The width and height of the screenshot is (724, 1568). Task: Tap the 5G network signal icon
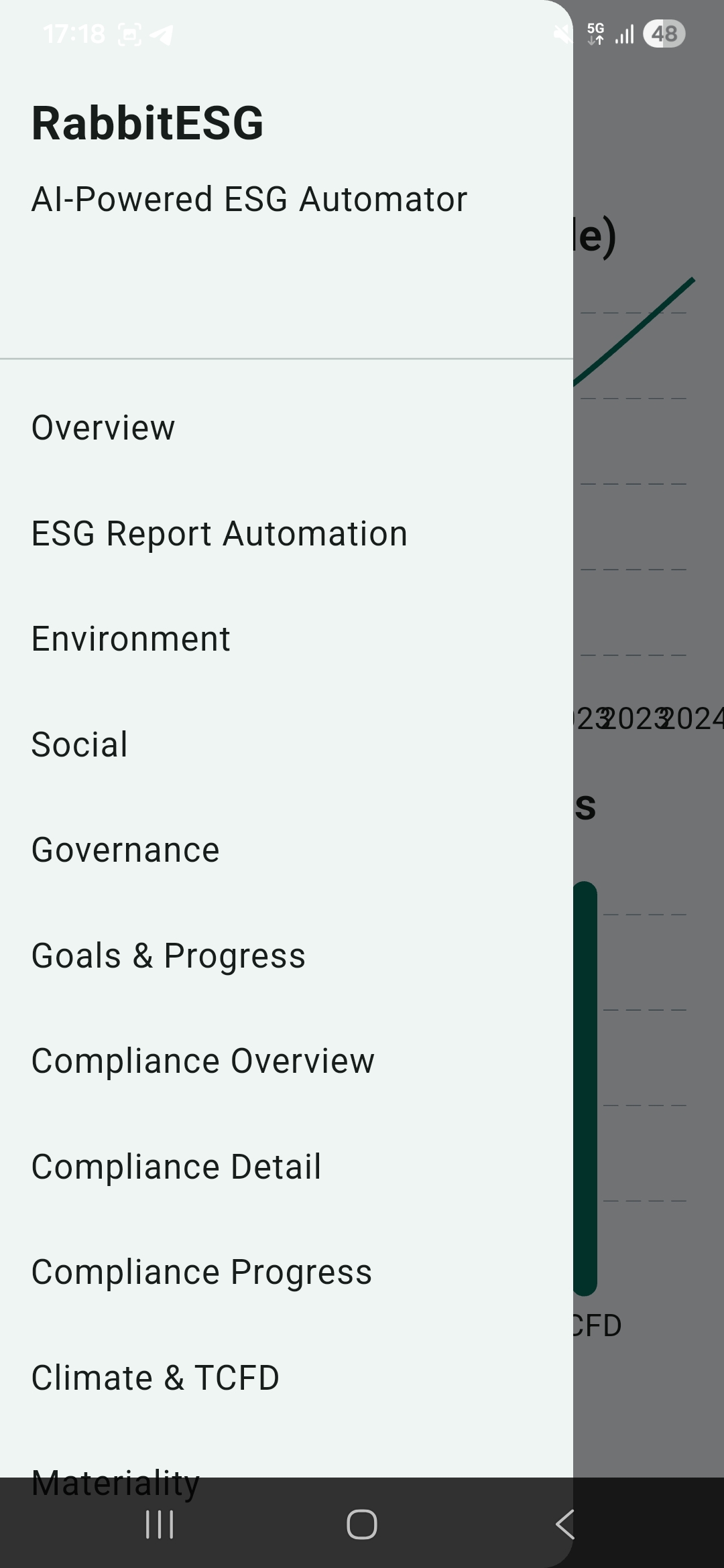coord(595,34)
